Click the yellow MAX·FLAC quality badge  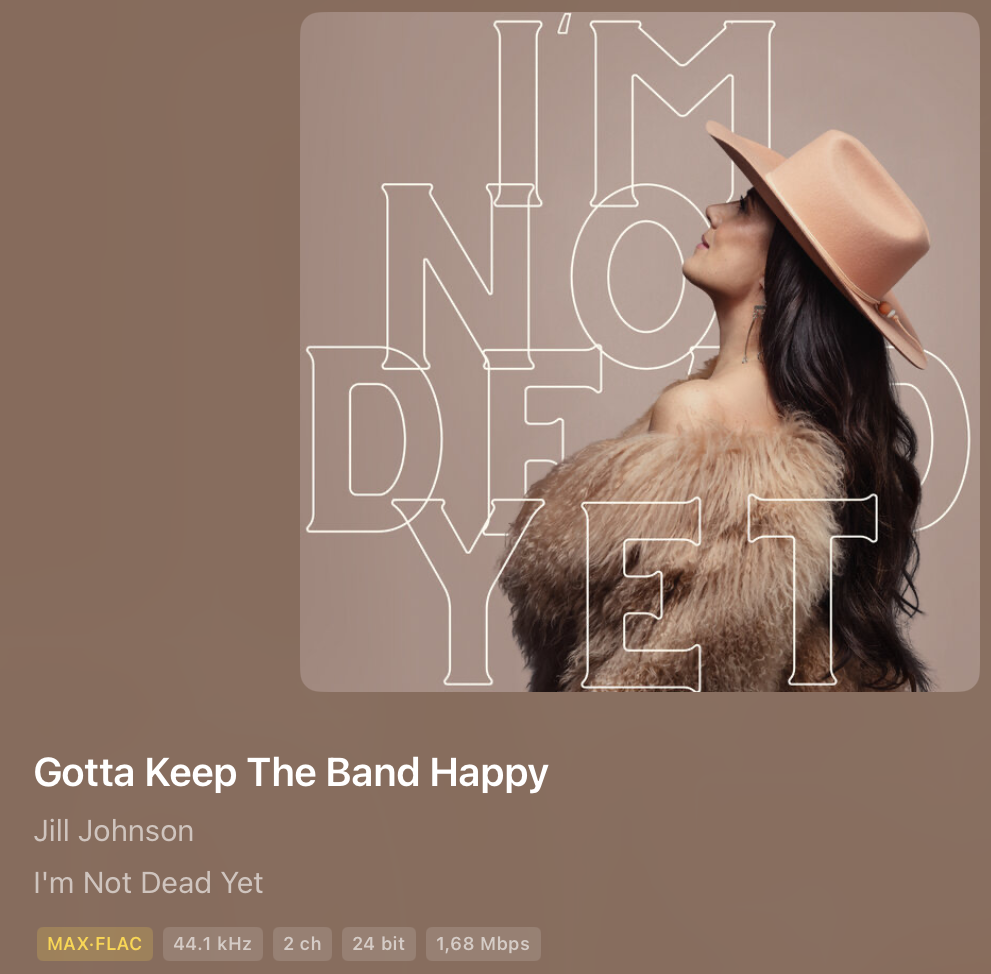click(x=95, y=944)
